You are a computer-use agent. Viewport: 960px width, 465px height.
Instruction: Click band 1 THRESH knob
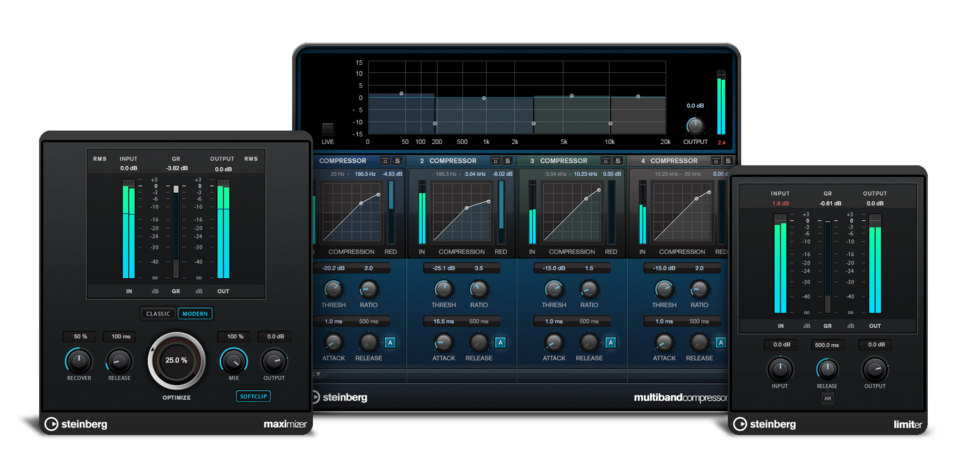(x=334, y=289)
